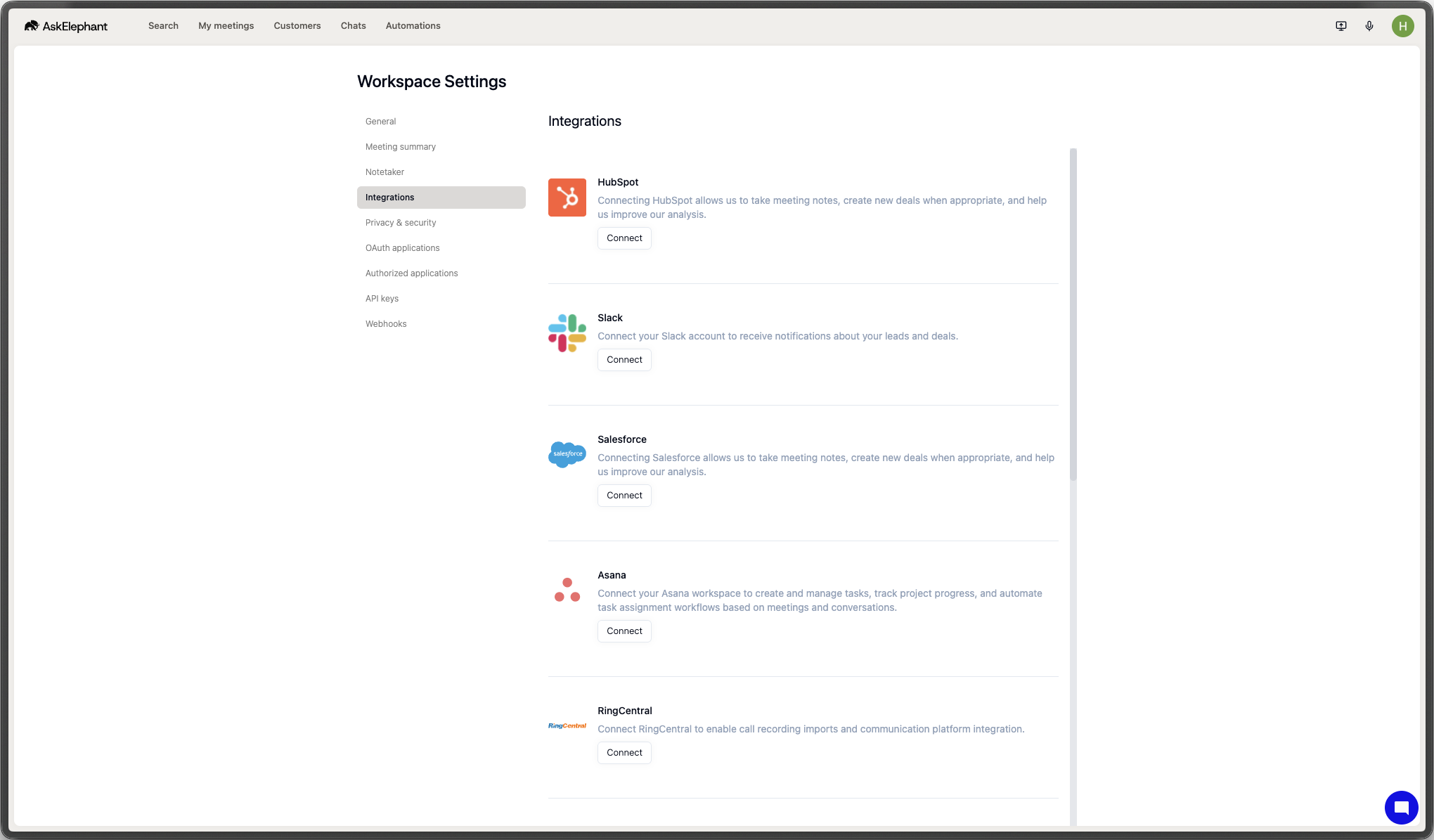The height and width of the screenshot is (840, 1434).
Task: Open Notetaker settings
Action: [x=441, y=172]
